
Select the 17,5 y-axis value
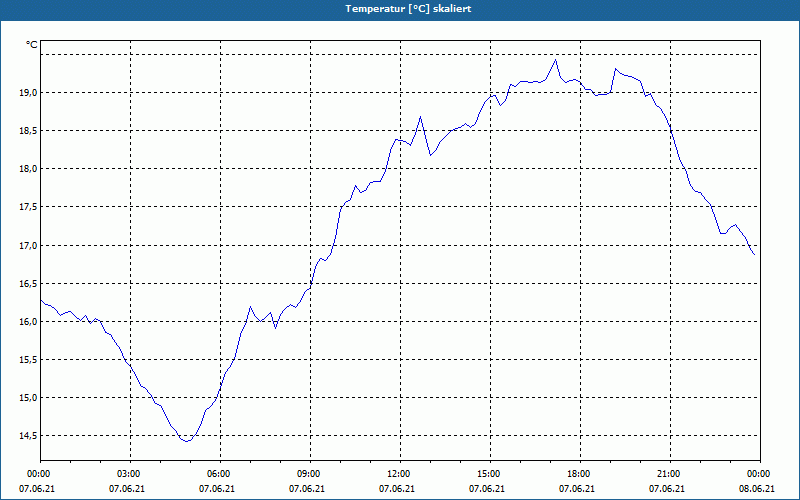29,207
